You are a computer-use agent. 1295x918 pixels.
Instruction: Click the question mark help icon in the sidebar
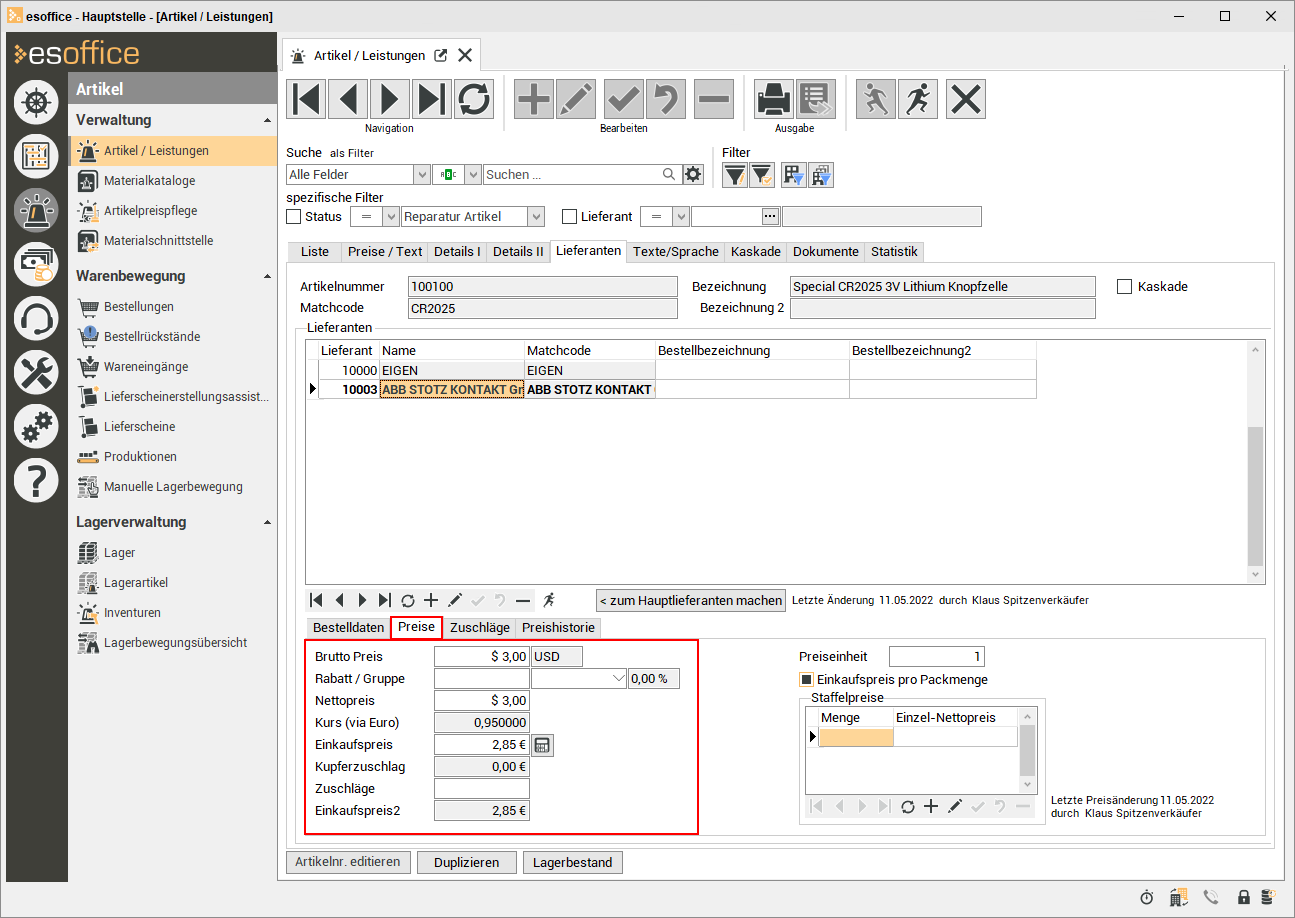[36, 482]
